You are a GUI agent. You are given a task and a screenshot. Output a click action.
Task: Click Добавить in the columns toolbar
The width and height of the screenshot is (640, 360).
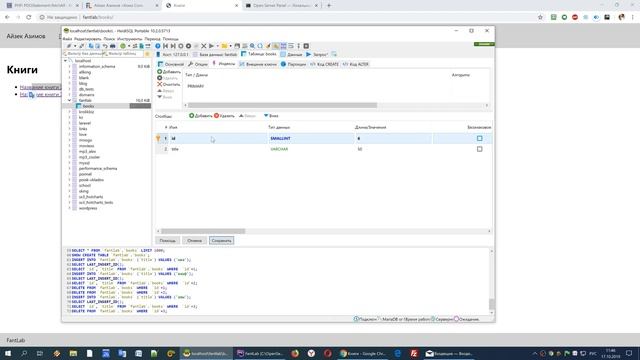[200, 116]
